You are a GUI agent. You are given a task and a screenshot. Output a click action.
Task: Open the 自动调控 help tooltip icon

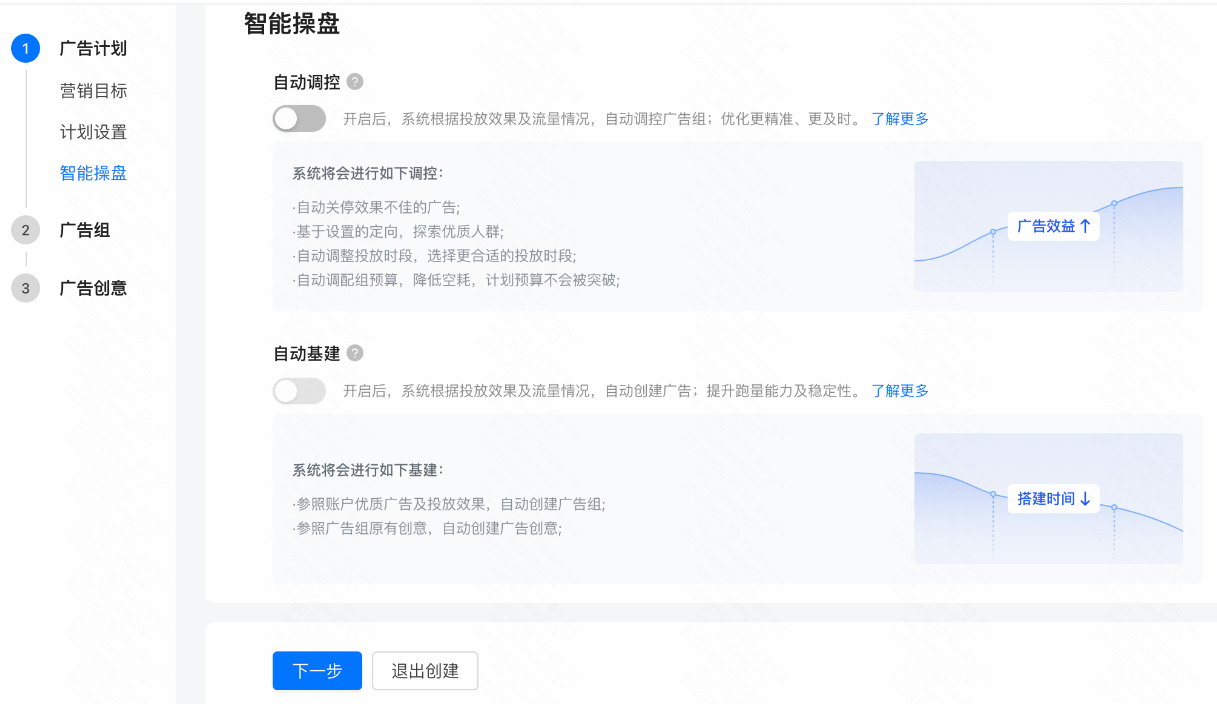[357, 82]
